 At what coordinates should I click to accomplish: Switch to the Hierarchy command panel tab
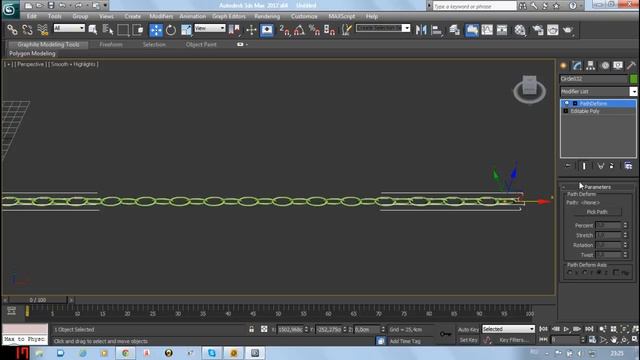(590, 65)
